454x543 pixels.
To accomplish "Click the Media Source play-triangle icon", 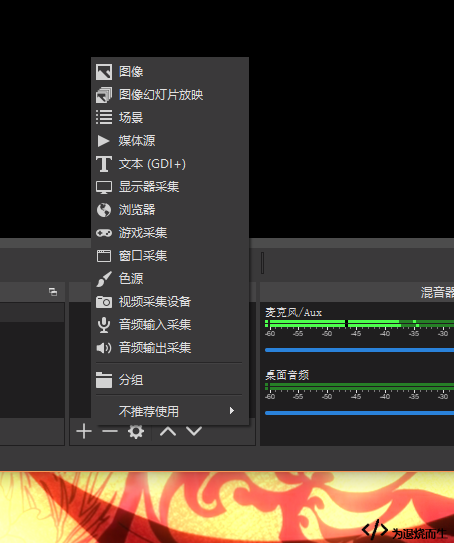I will click(x=104, y=141).
